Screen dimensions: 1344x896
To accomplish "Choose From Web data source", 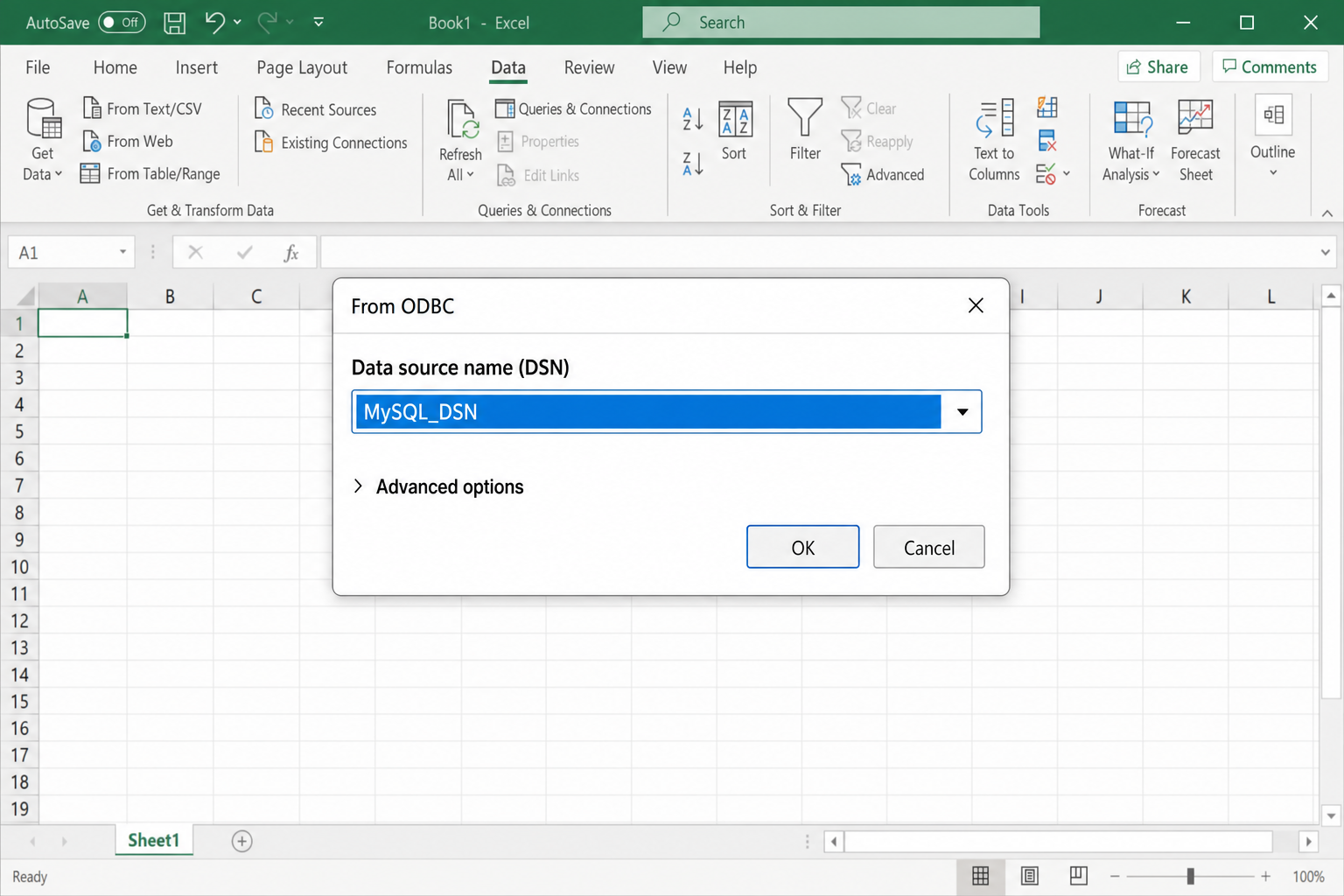I will (128, 141).
